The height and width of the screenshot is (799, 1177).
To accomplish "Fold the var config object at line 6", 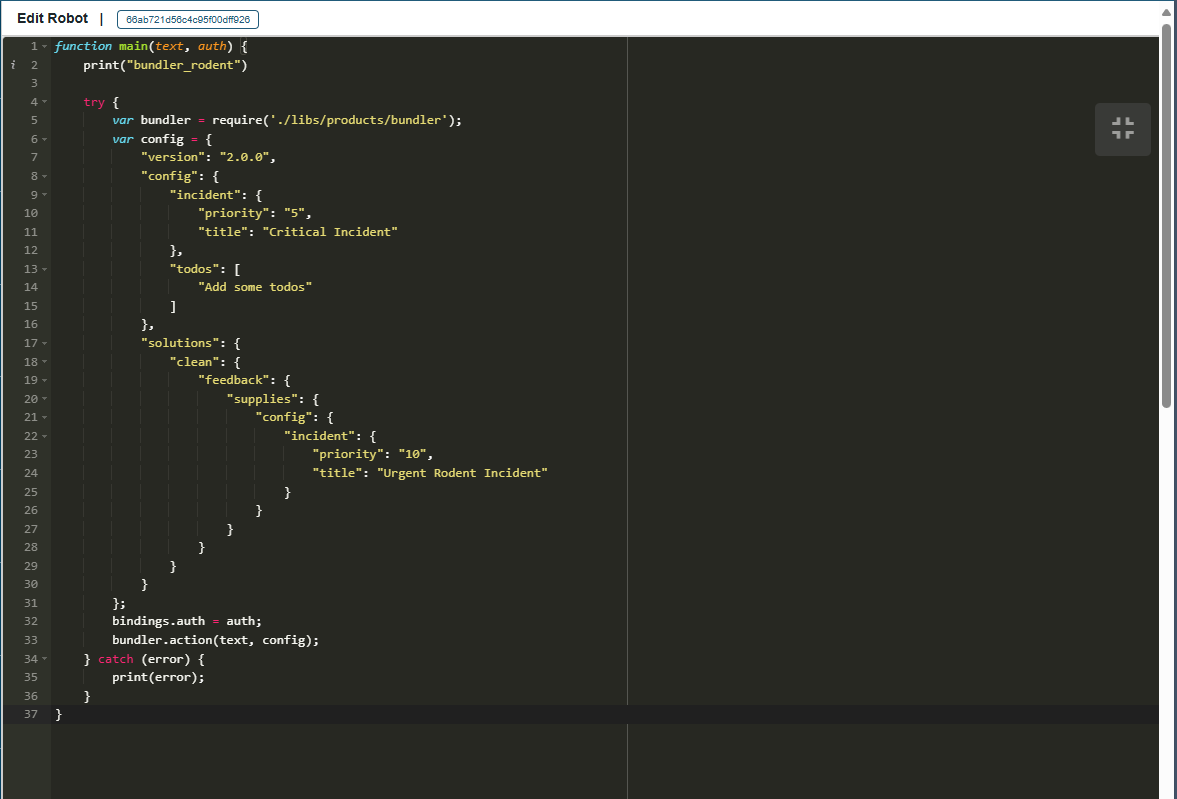I will [x=45, y=139].
